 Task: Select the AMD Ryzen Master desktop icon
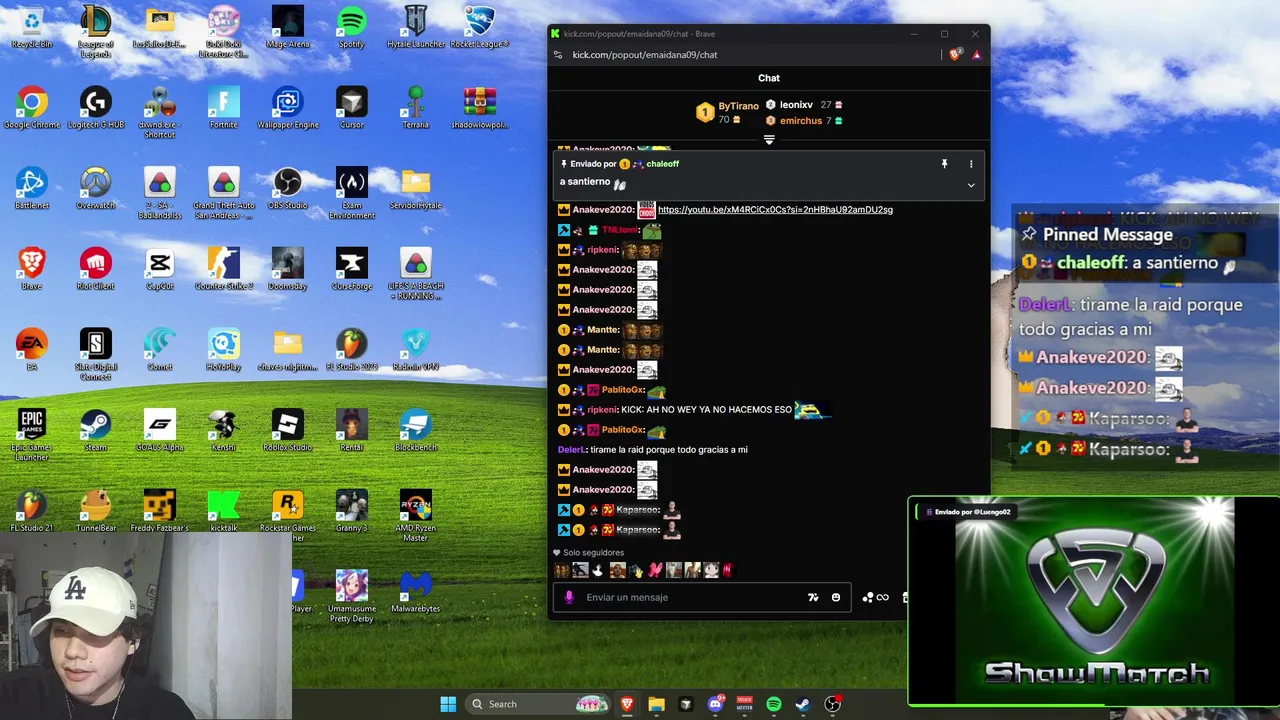(415, 516)
